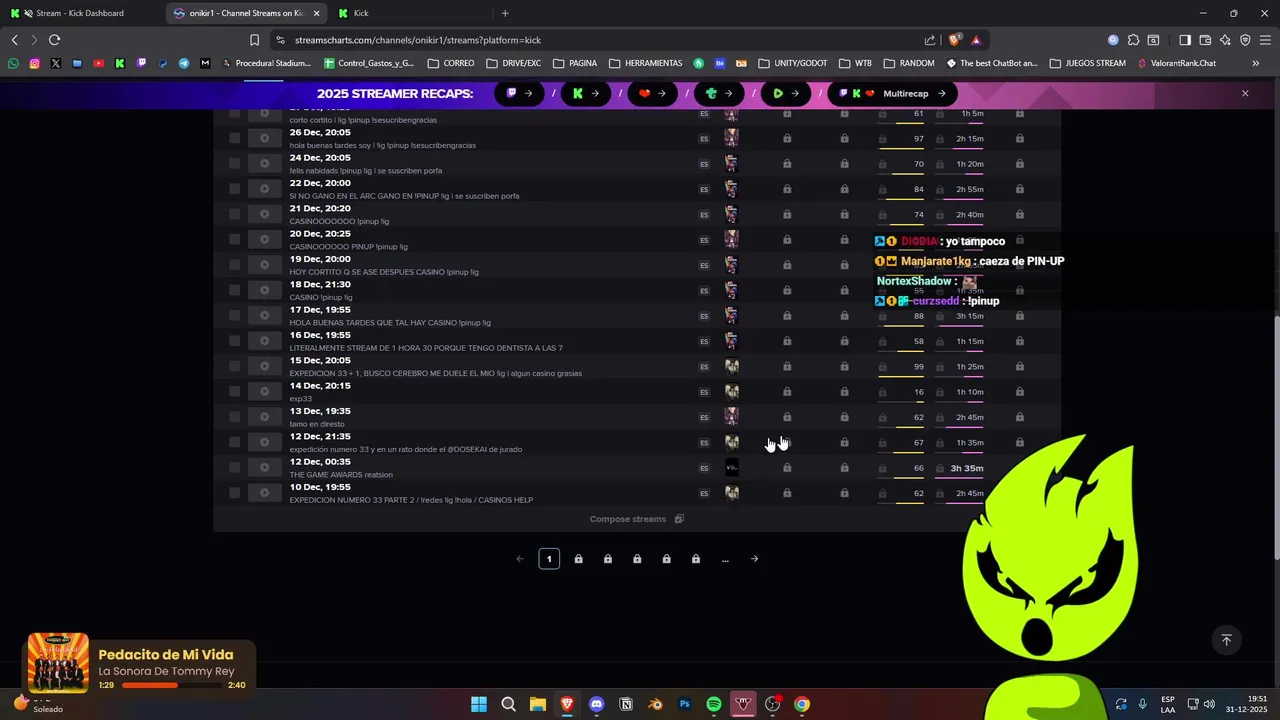The image size is (1280, 720).
Task: Check the 12 Dec, 00:35 stream row
Action: (235, 467)
